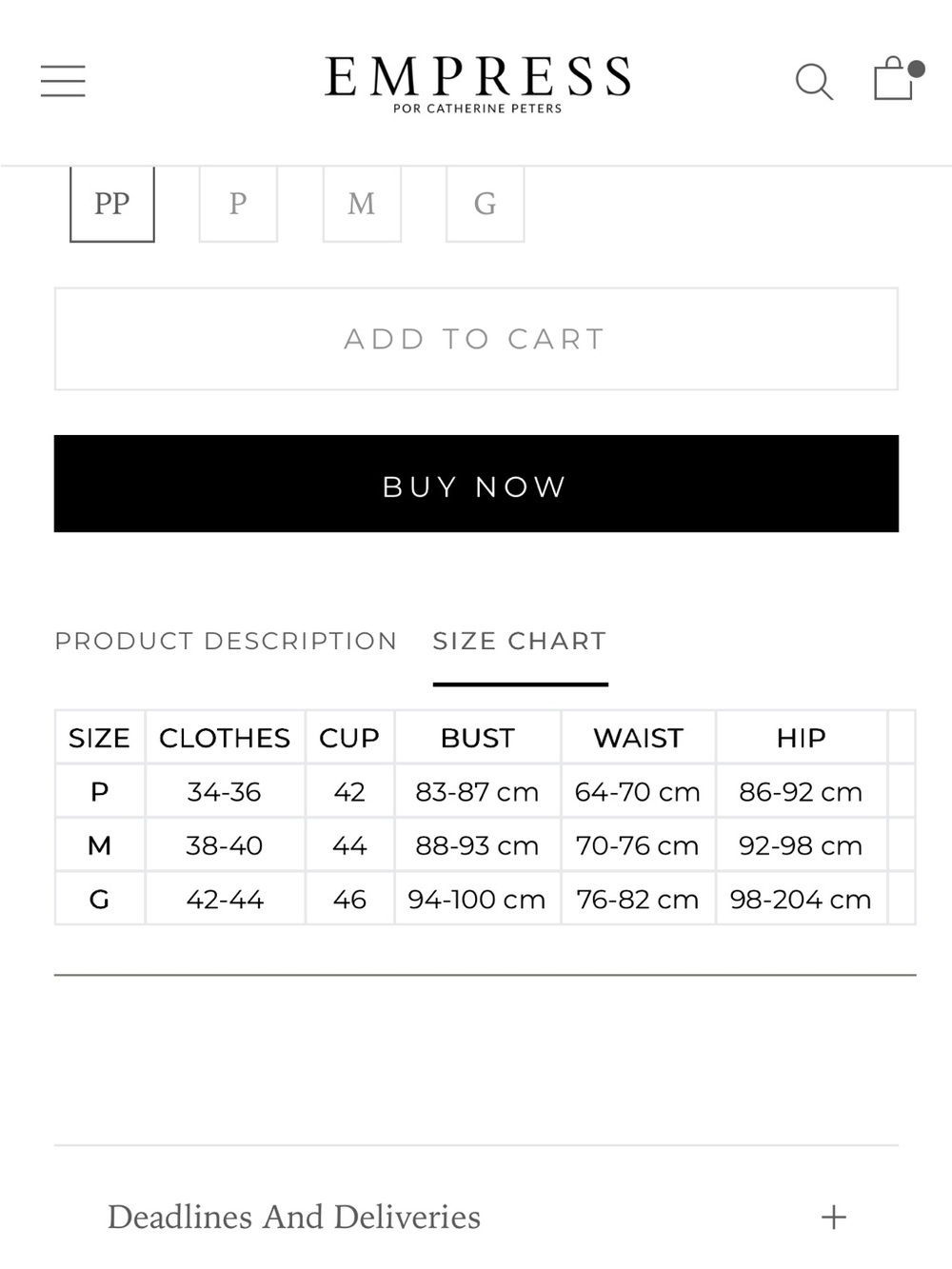Screen dimensions: 952x1269
Task: Choose size G option
Action: (x=486, y=204)
